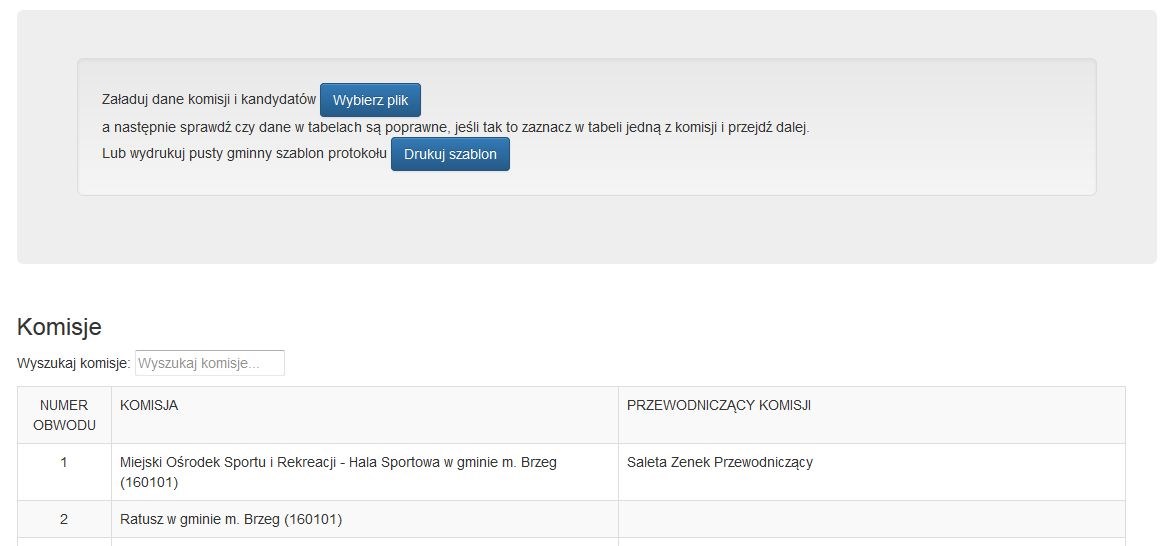Click the empty chairman cell in Ratusz row
This screenshot has width=1175, height=546.
pos(872,519)
